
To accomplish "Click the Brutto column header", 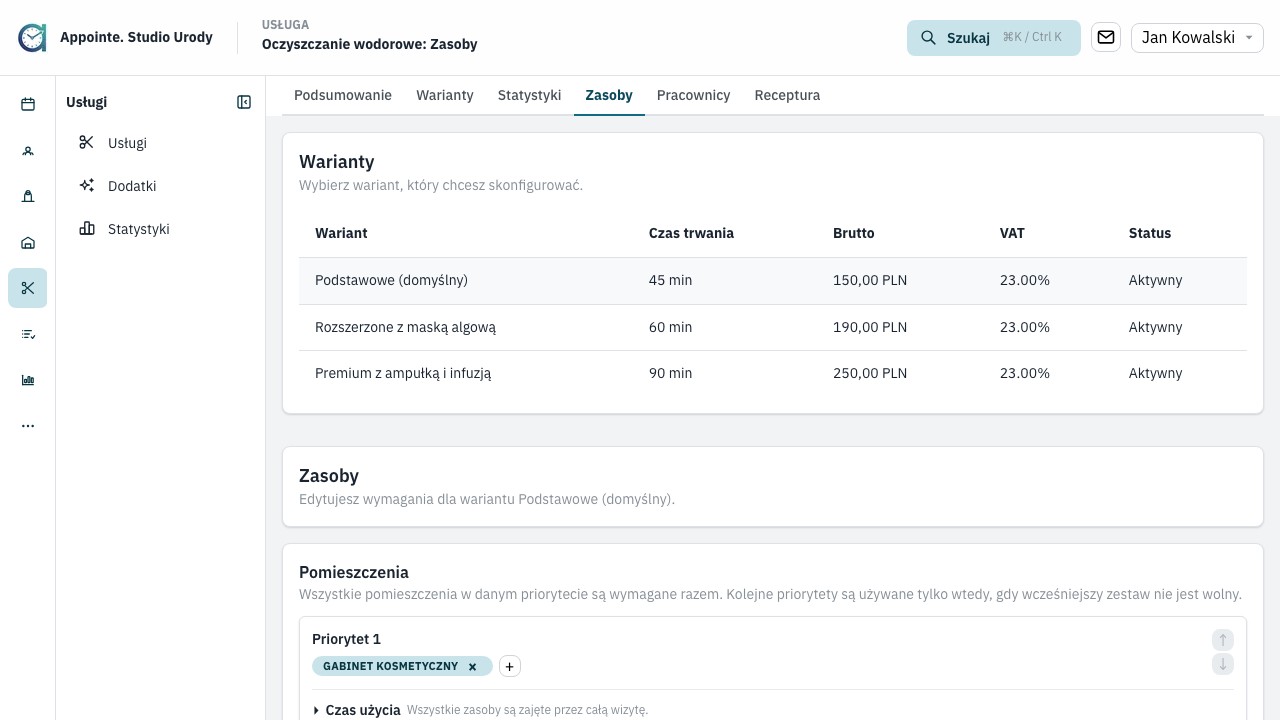I will [x=853, y=233].
